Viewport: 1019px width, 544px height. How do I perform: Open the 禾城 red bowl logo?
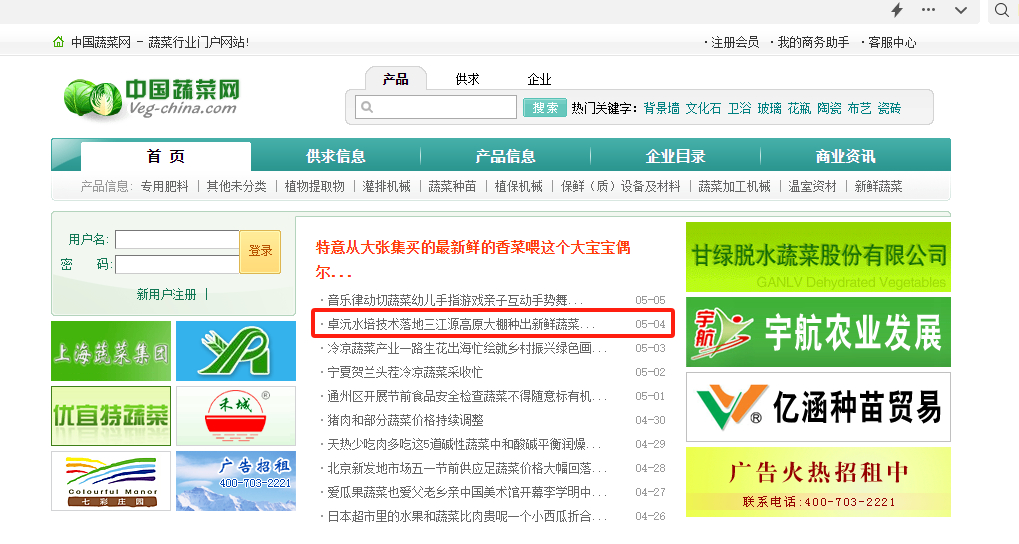pyautogui.click(x=236, y=416)
